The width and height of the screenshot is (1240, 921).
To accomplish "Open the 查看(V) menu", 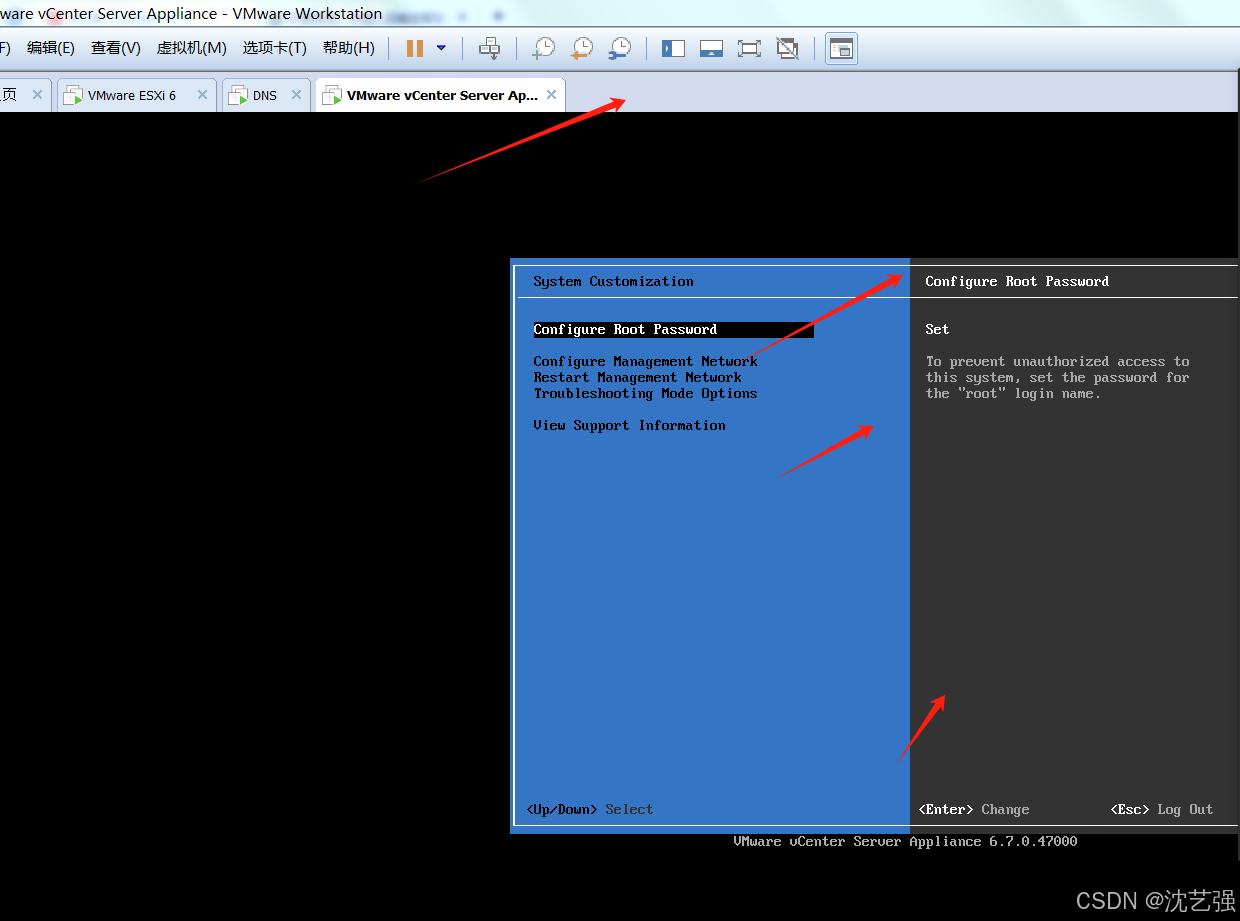I will 116,48.
